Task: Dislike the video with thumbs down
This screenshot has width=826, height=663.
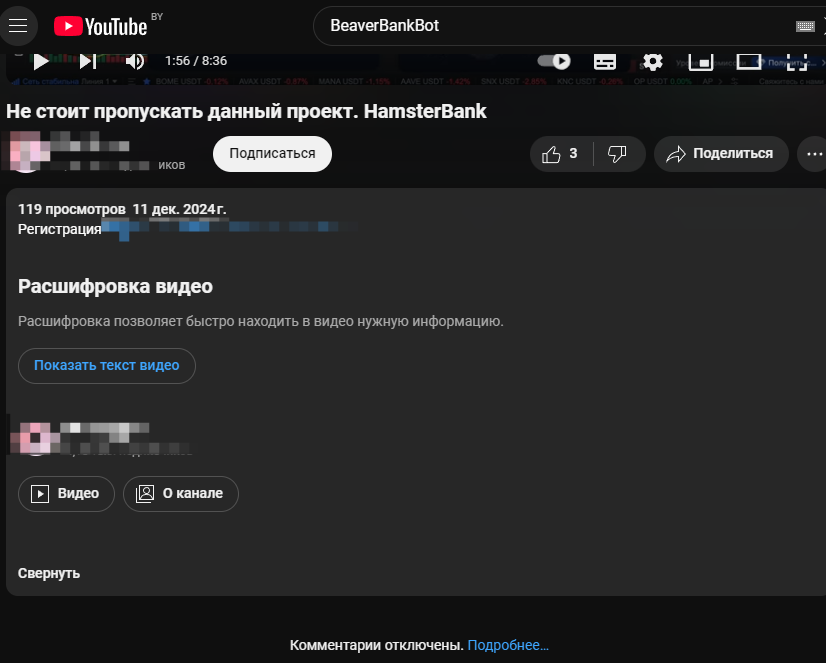Action: click(x=617, y=154)
